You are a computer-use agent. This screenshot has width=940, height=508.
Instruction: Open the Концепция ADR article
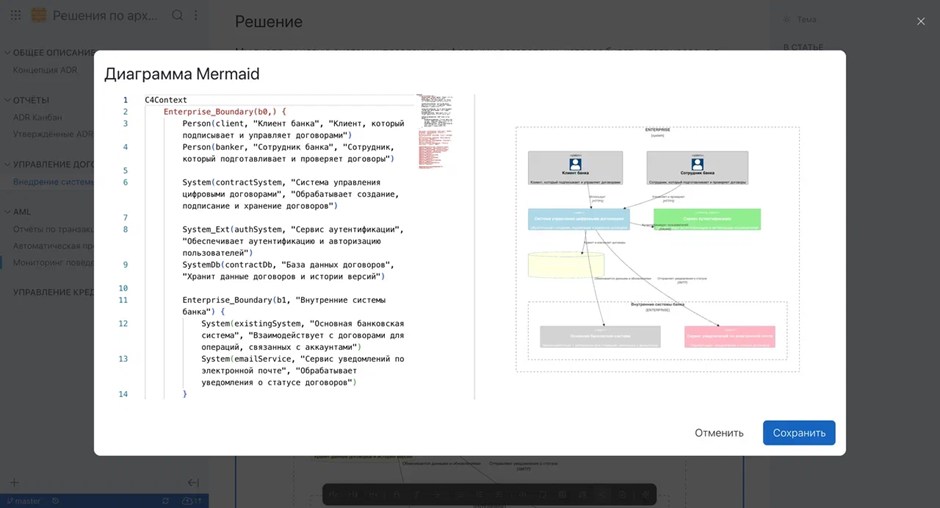pos(45,70)
